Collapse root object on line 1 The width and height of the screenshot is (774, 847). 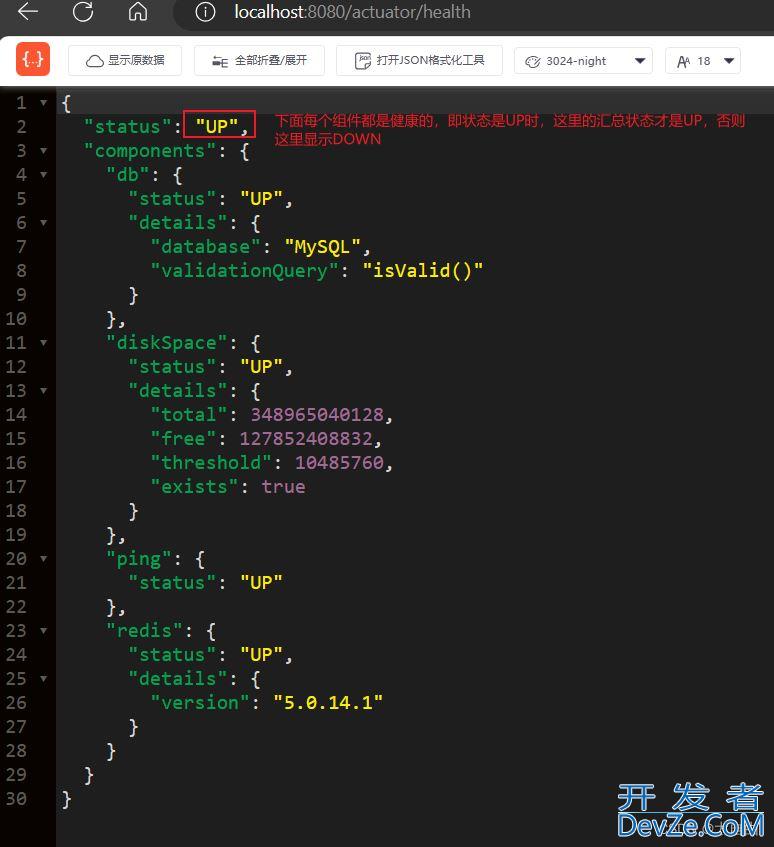43,103
